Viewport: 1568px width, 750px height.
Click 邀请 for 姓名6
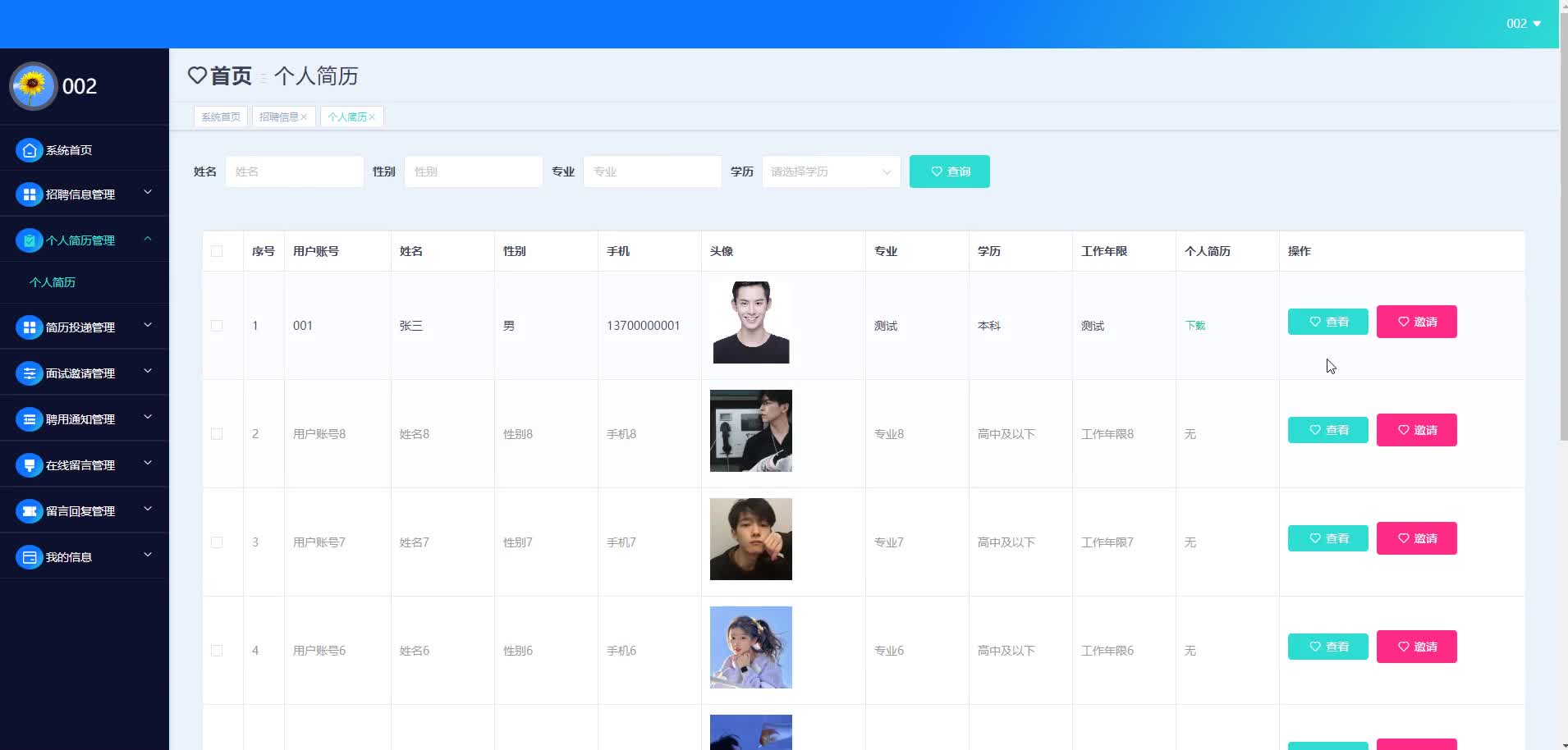click(x=1416, y=647)
